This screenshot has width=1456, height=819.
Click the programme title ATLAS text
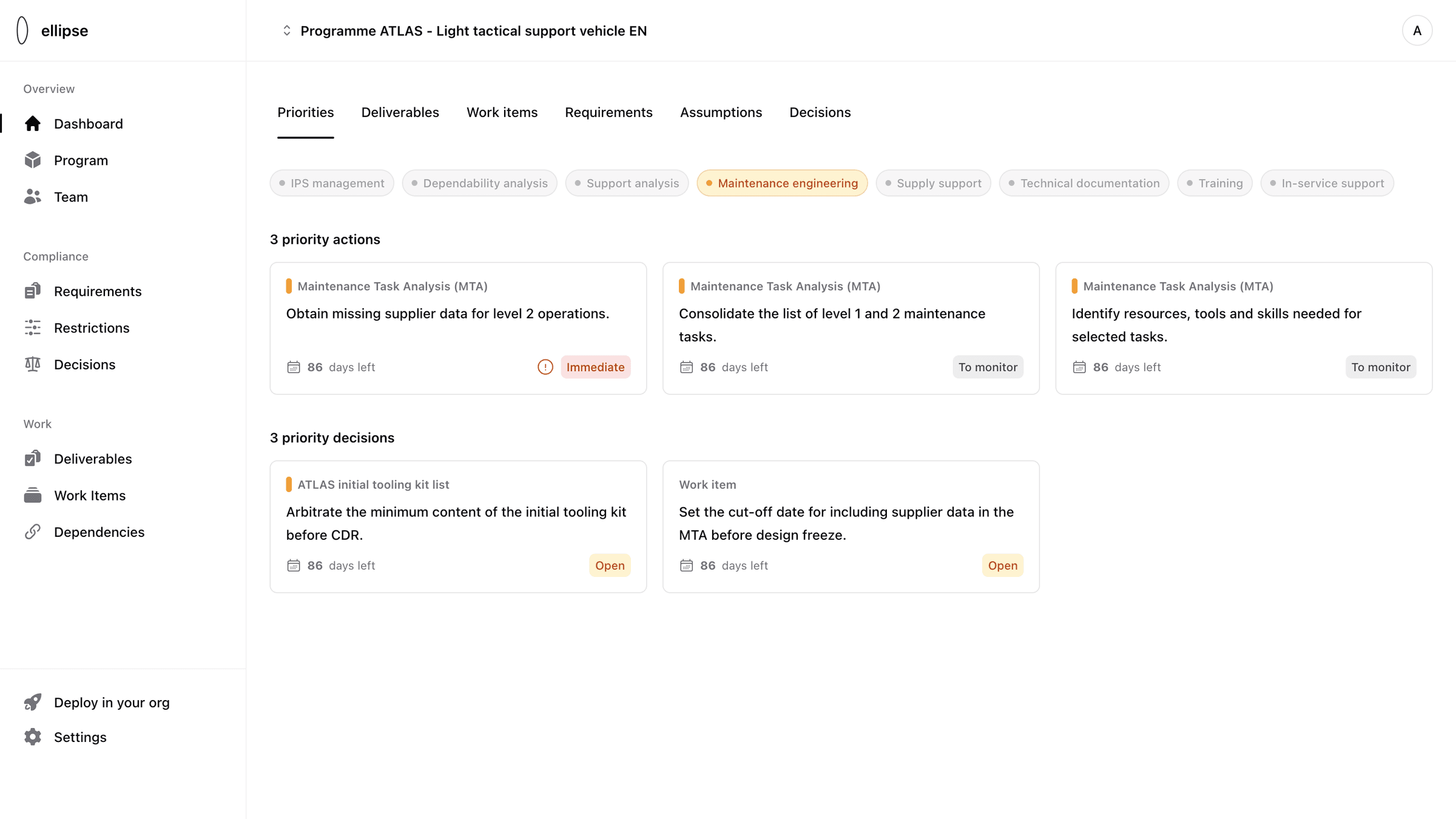click(474, 31)
